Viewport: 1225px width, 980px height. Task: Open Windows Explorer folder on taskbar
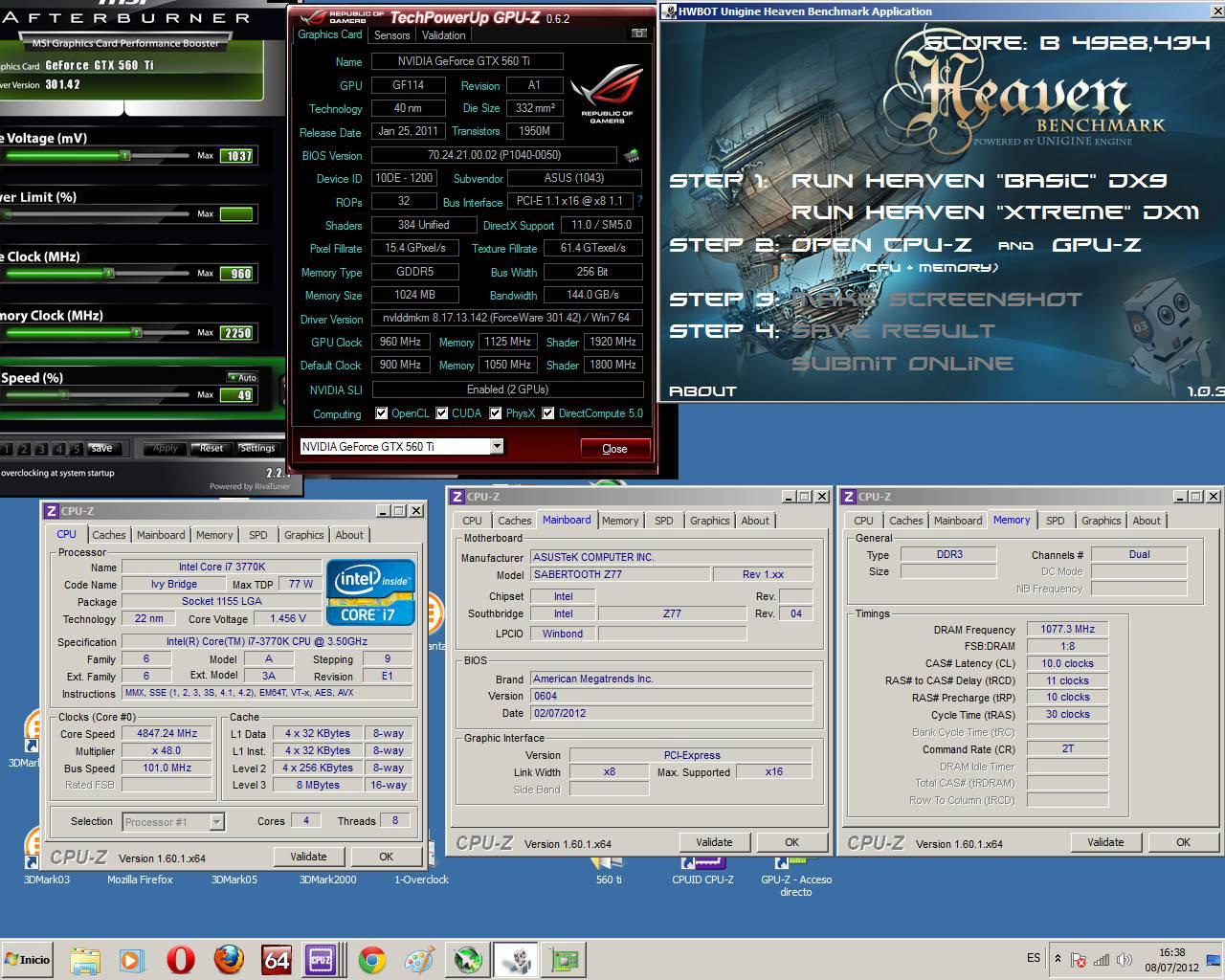[x=84, y=960]
